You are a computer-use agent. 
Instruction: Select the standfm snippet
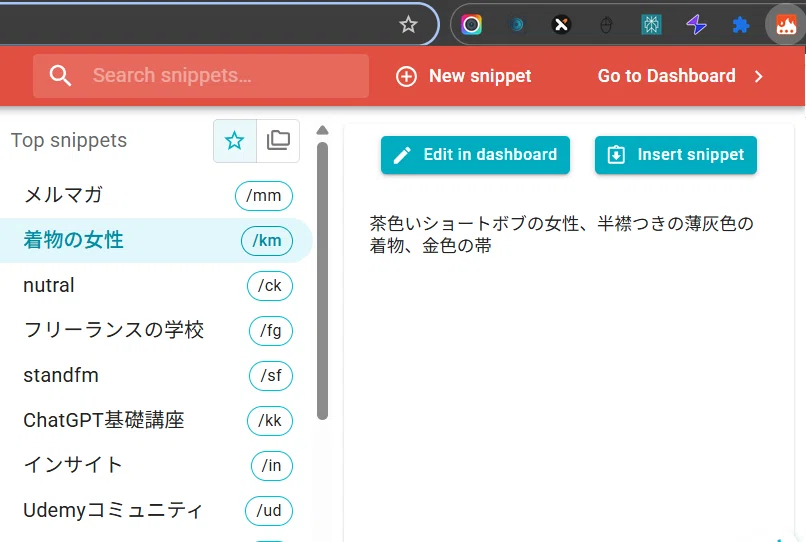[x=156, y=375]
